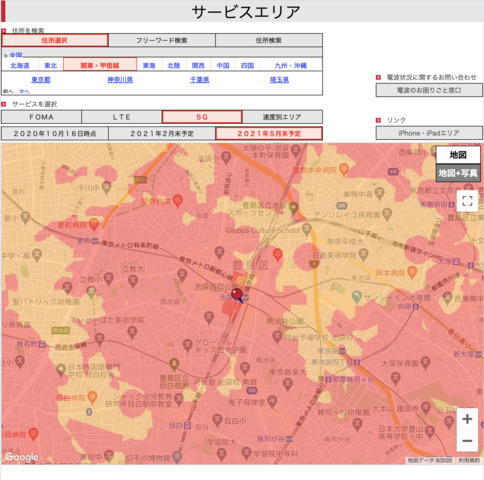Click the 岡本病院 hospital pin

412,272
